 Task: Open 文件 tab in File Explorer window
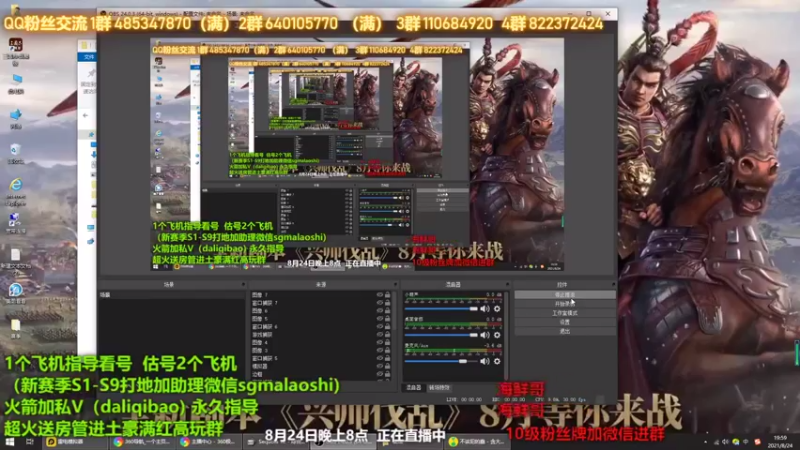click(x=89, y=57)
